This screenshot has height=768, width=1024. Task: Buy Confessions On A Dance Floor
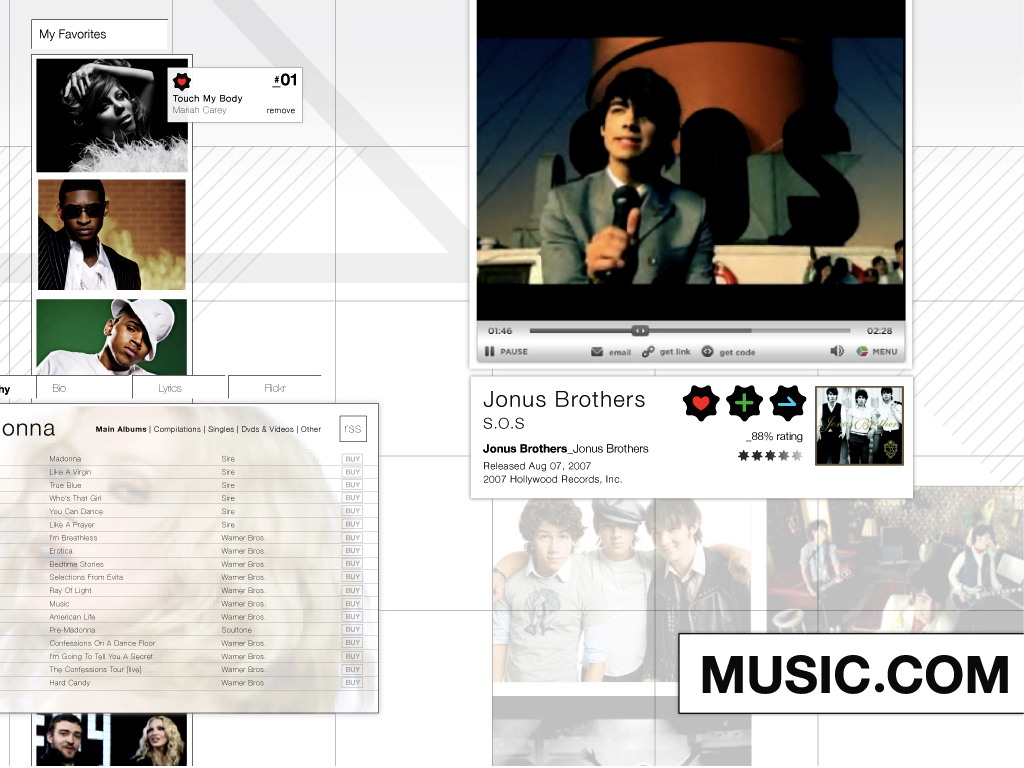click(x=353, y=643)
